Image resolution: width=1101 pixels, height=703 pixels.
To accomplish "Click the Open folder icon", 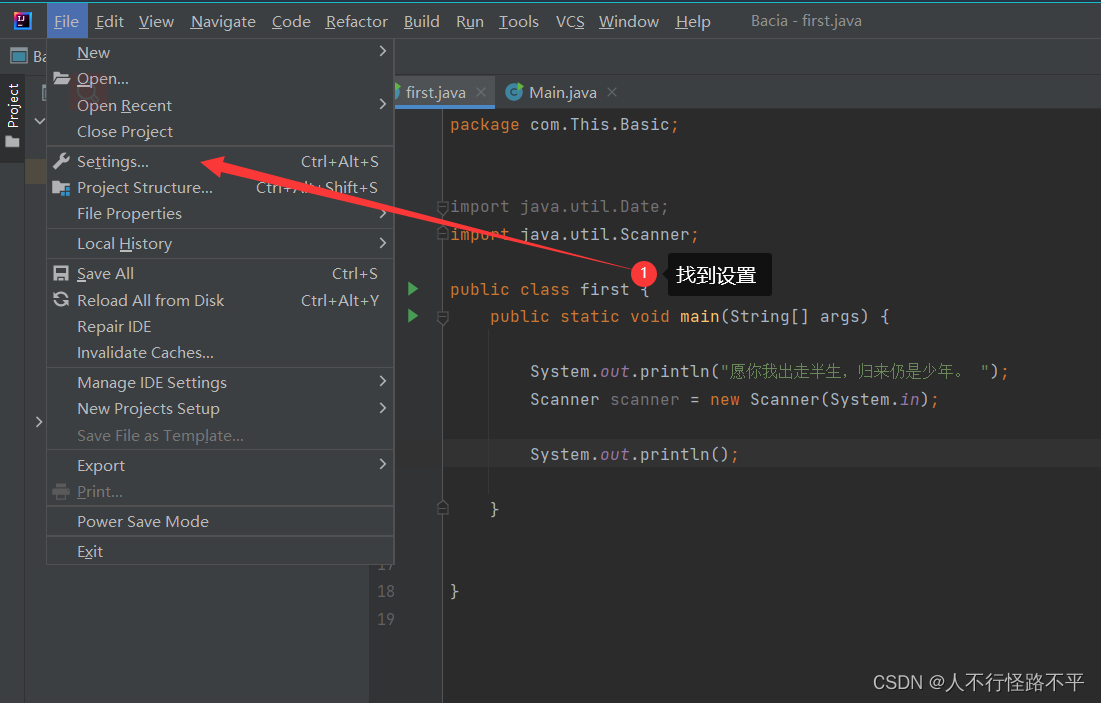I will tap(61, 78).
